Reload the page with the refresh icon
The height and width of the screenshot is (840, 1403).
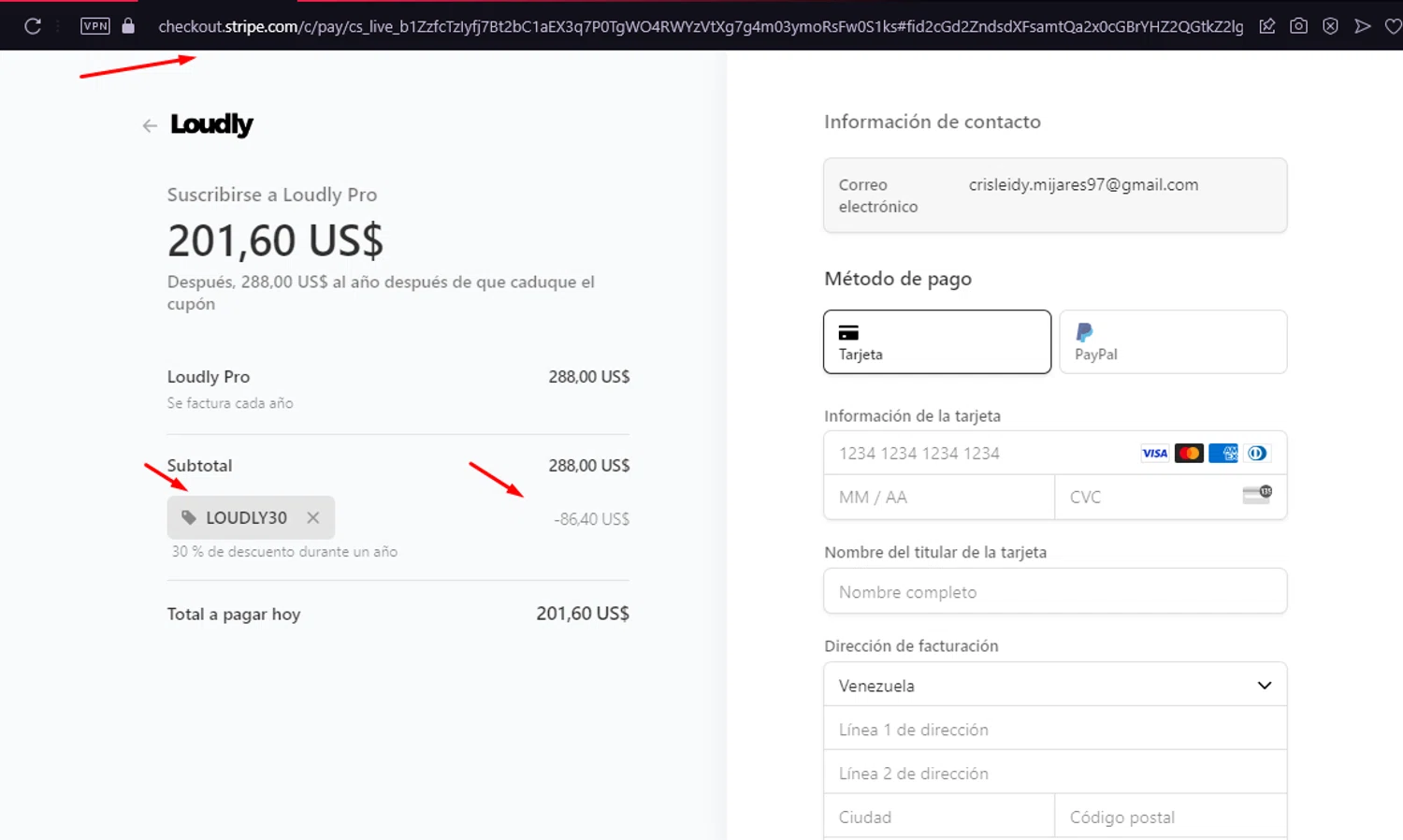pyautogui.click(x=33, y=26)
